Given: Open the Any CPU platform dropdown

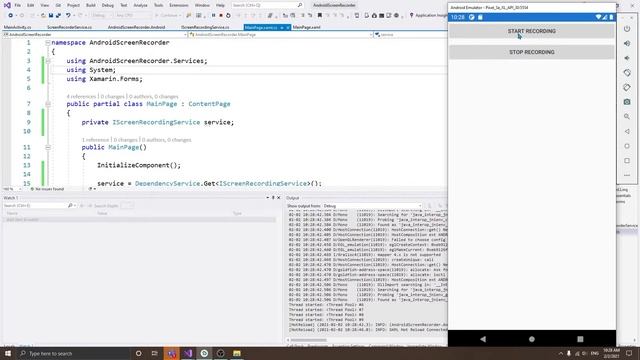Looking at the screenshot, I should click(x=133, y=16).
